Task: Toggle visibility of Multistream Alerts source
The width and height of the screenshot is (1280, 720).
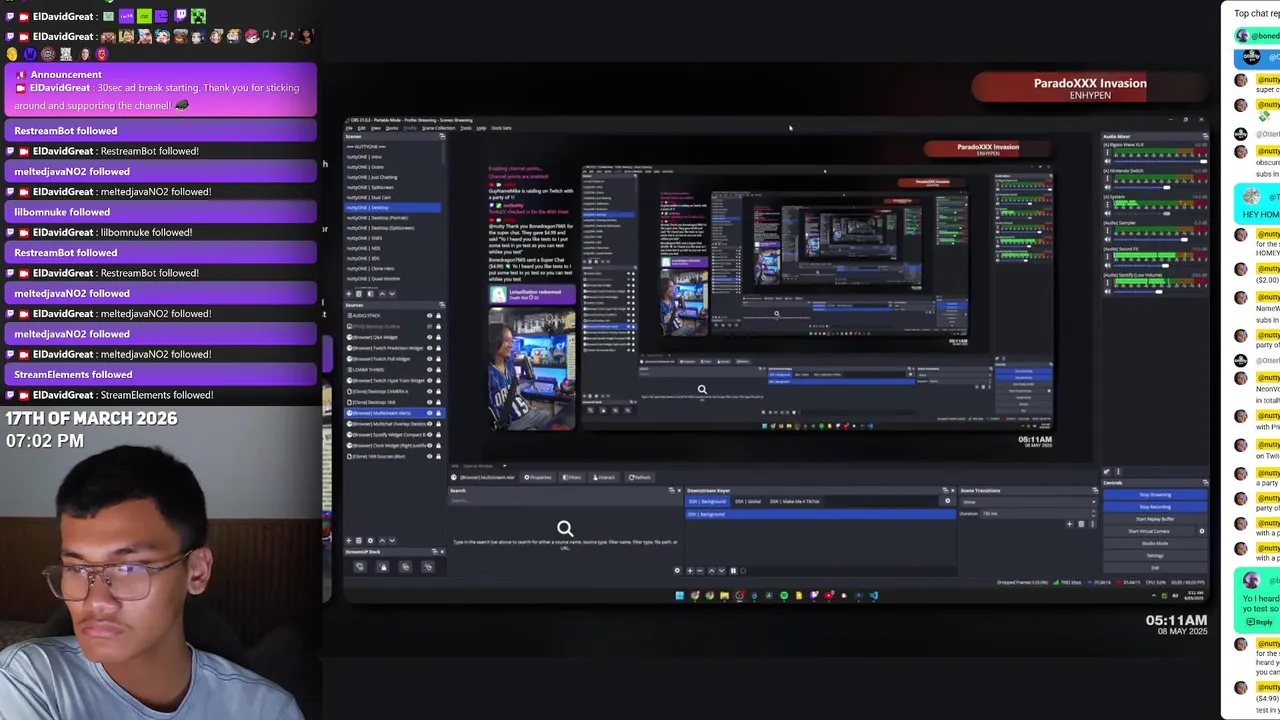Action: (429, 413)
